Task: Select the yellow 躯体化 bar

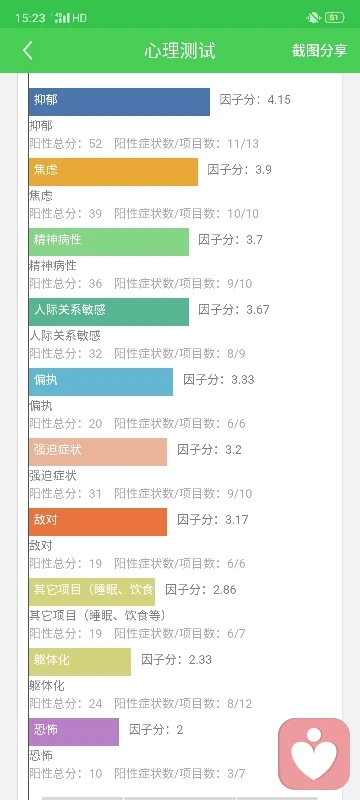Action: [x=80, y=662]
